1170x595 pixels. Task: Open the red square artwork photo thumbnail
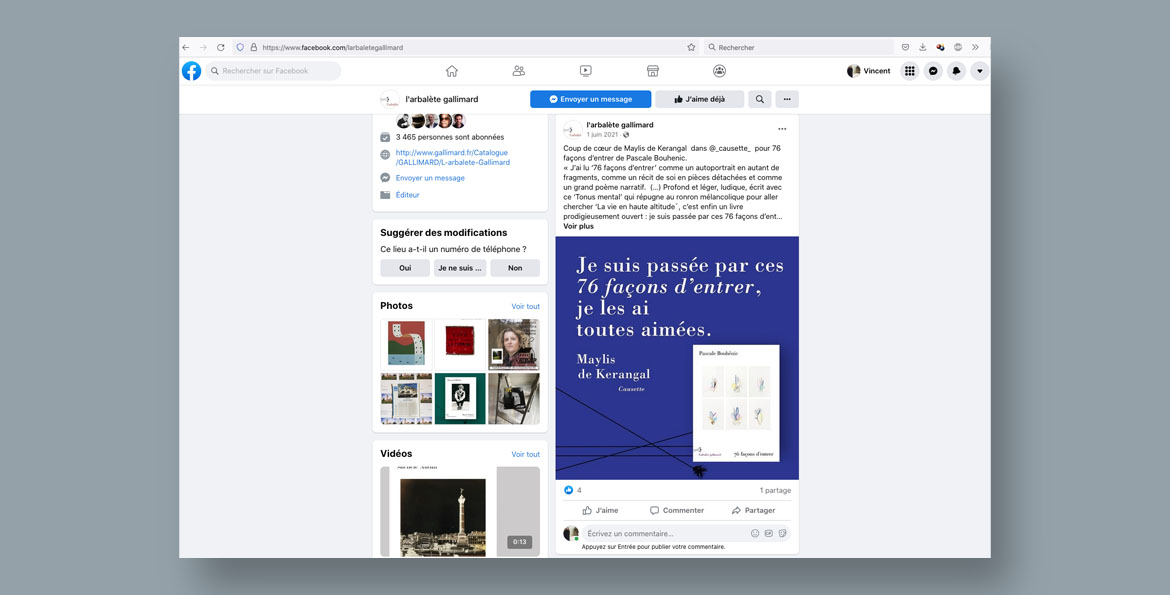point(460,344)
